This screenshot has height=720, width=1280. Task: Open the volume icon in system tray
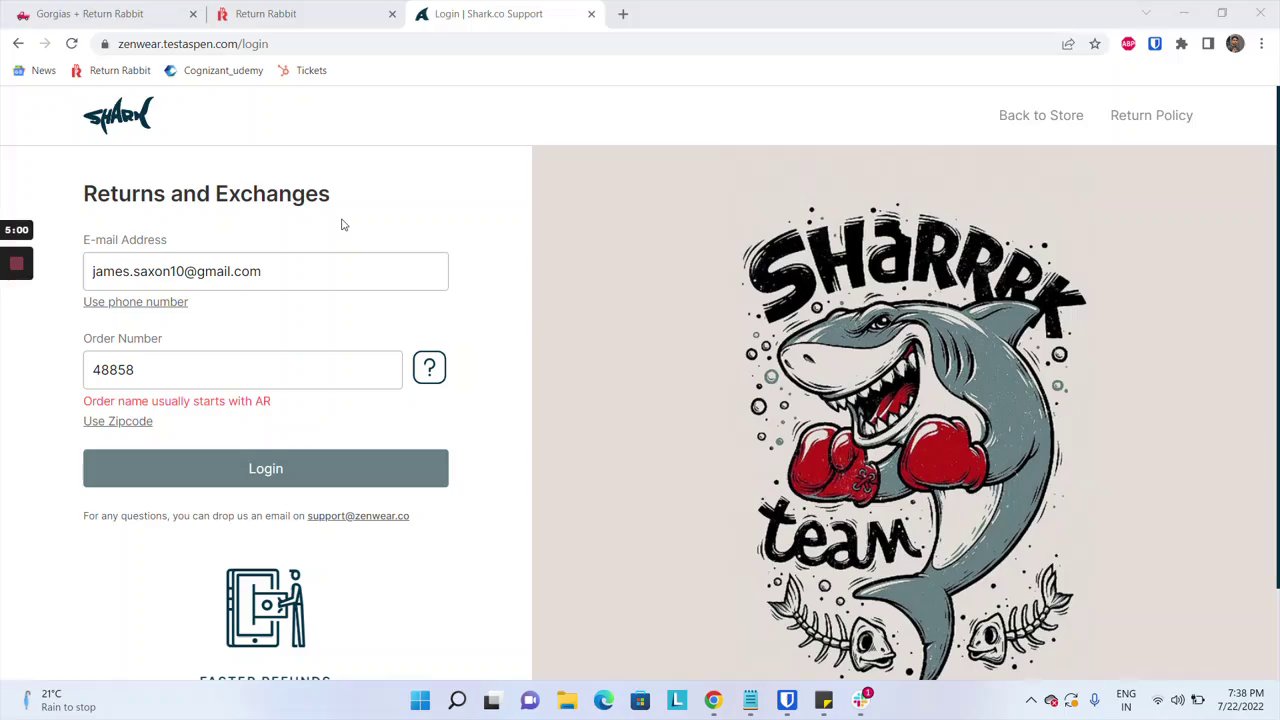click(x=1178, y=700)
